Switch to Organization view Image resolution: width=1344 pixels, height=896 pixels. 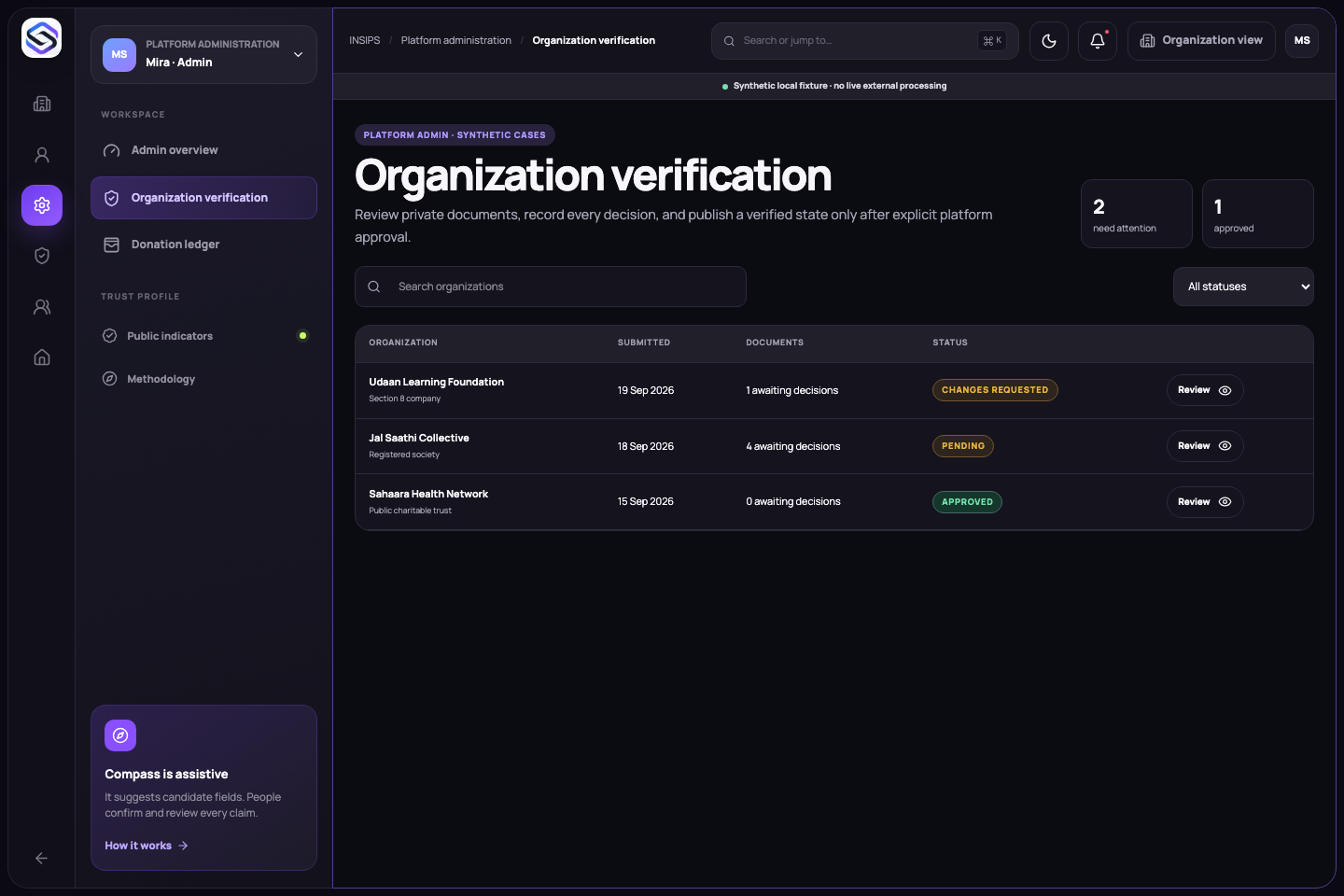[x=1201, y=41]
